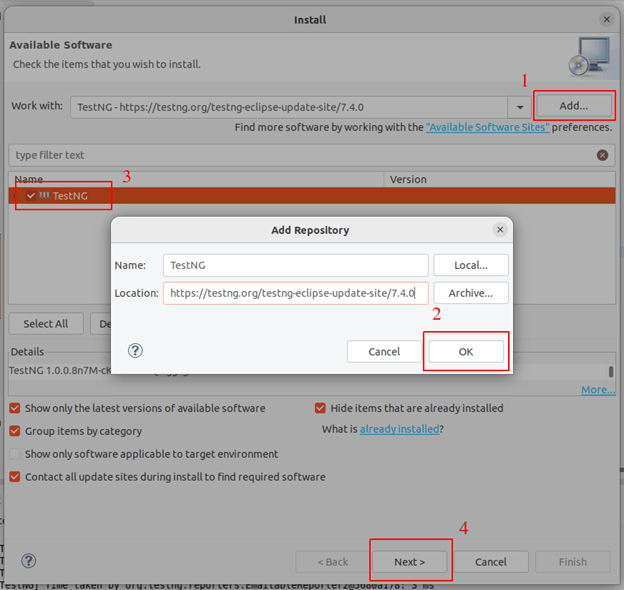Viewport: 624px width, 590px height.
Task: Close the Add Repository dialog
Action: pyautogui.click(x=500, y=230)
